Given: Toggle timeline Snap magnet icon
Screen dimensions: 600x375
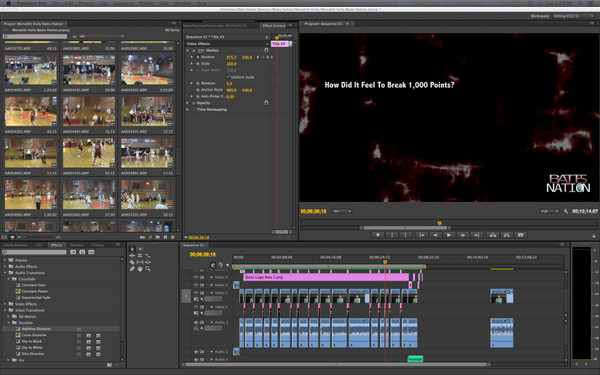Looking at the screenshot, I should pos(213,265).
